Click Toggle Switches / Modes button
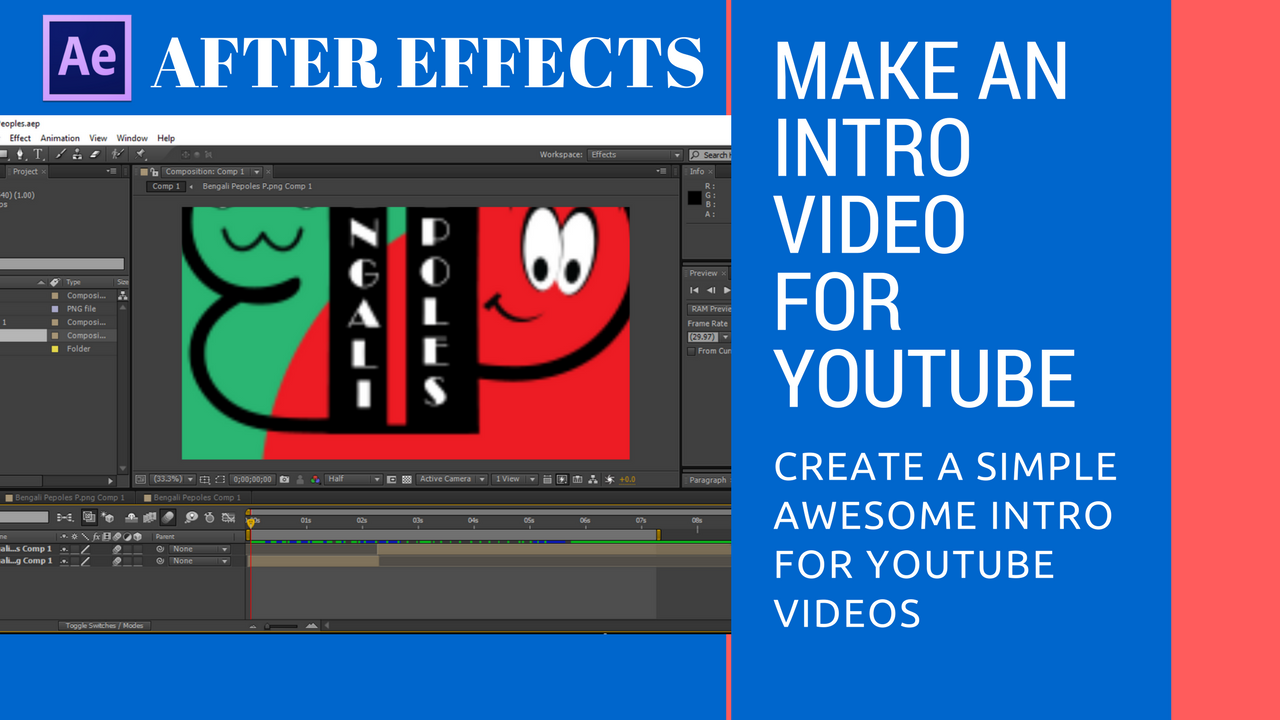The height and width of the screenshot is (720, 1280). [x=104, y=626]
